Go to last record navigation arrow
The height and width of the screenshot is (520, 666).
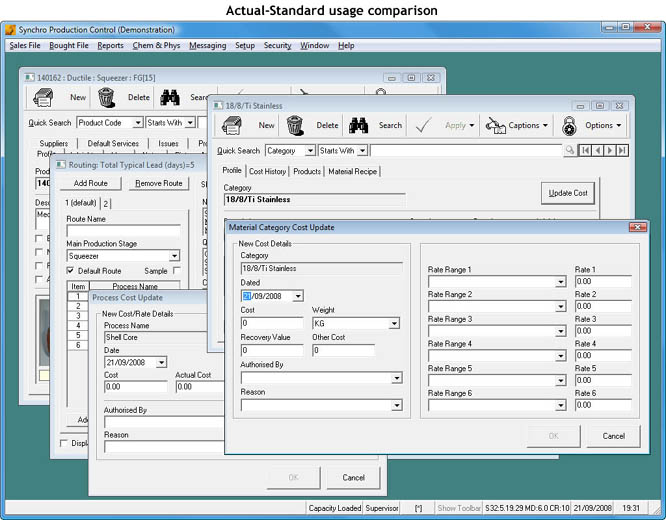click(x=622, y=150)
